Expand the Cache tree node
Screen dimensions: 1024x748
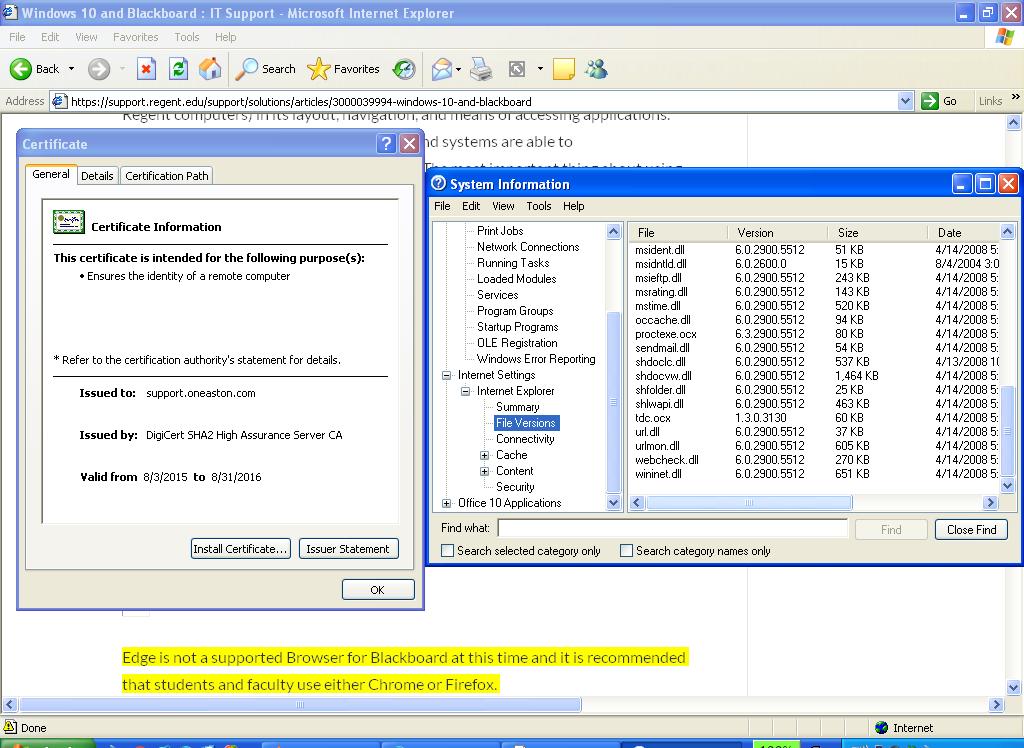tap(485, 455)
